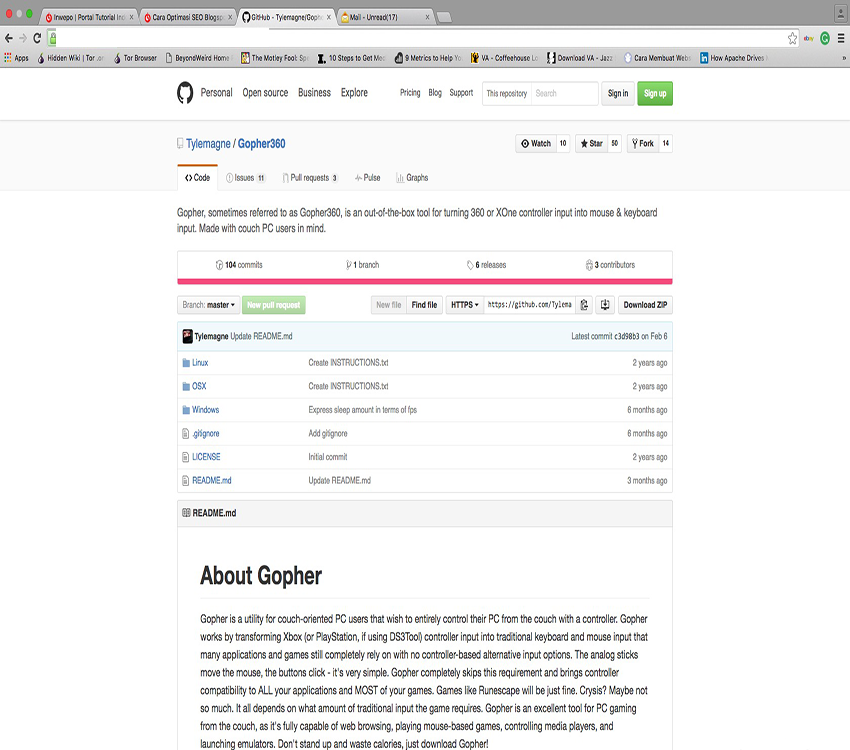Select the Code tab
This screenshot has width=850, height=750.
pos(197,178)
